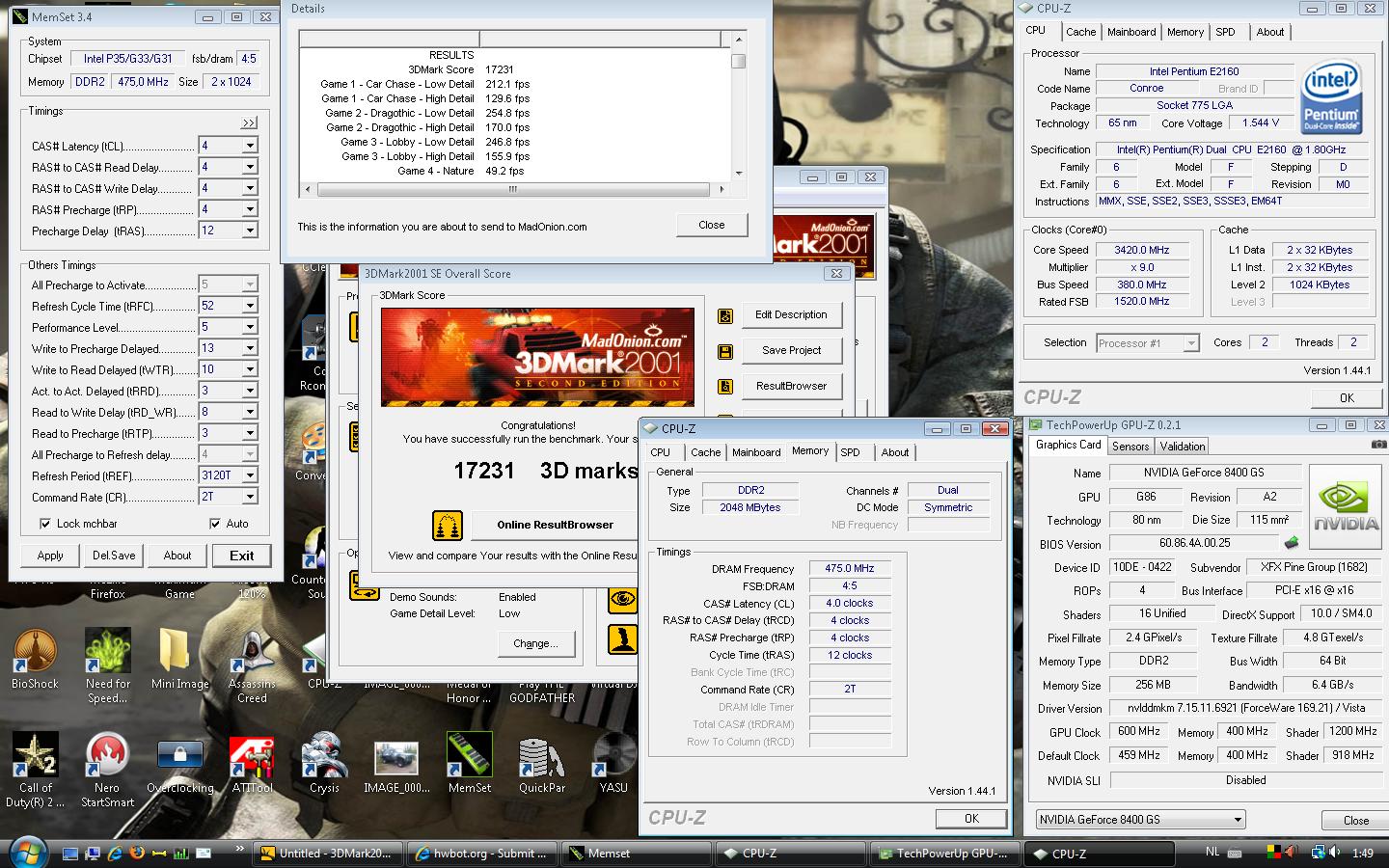Click the Del.Save button in MemSet
Screen dimensions: 1389x868
coord(114,556)
